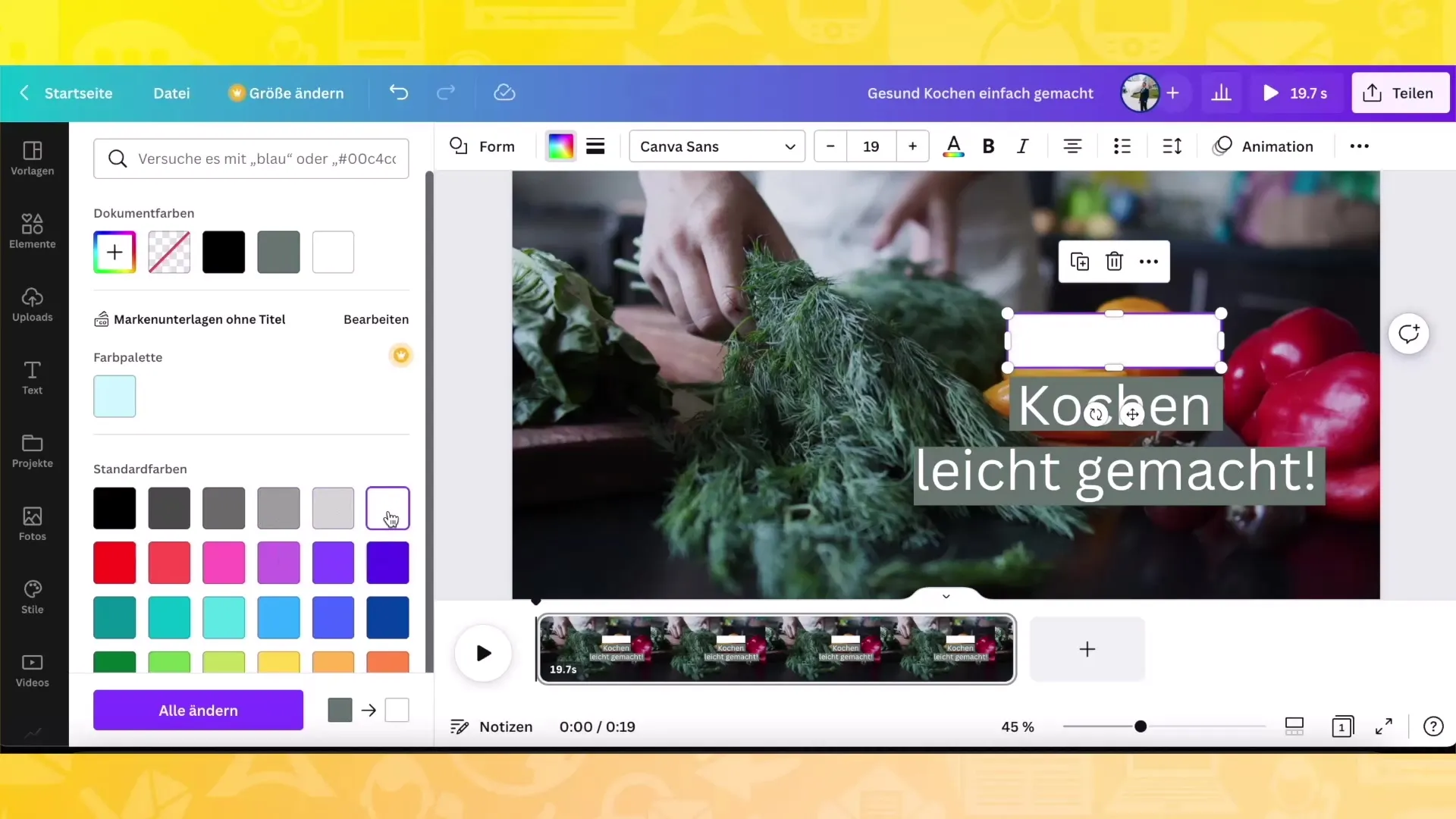This screenshot has height=819, width=1456.
Task: Toggle the page thumbnails view
Action: [1294, 726]
